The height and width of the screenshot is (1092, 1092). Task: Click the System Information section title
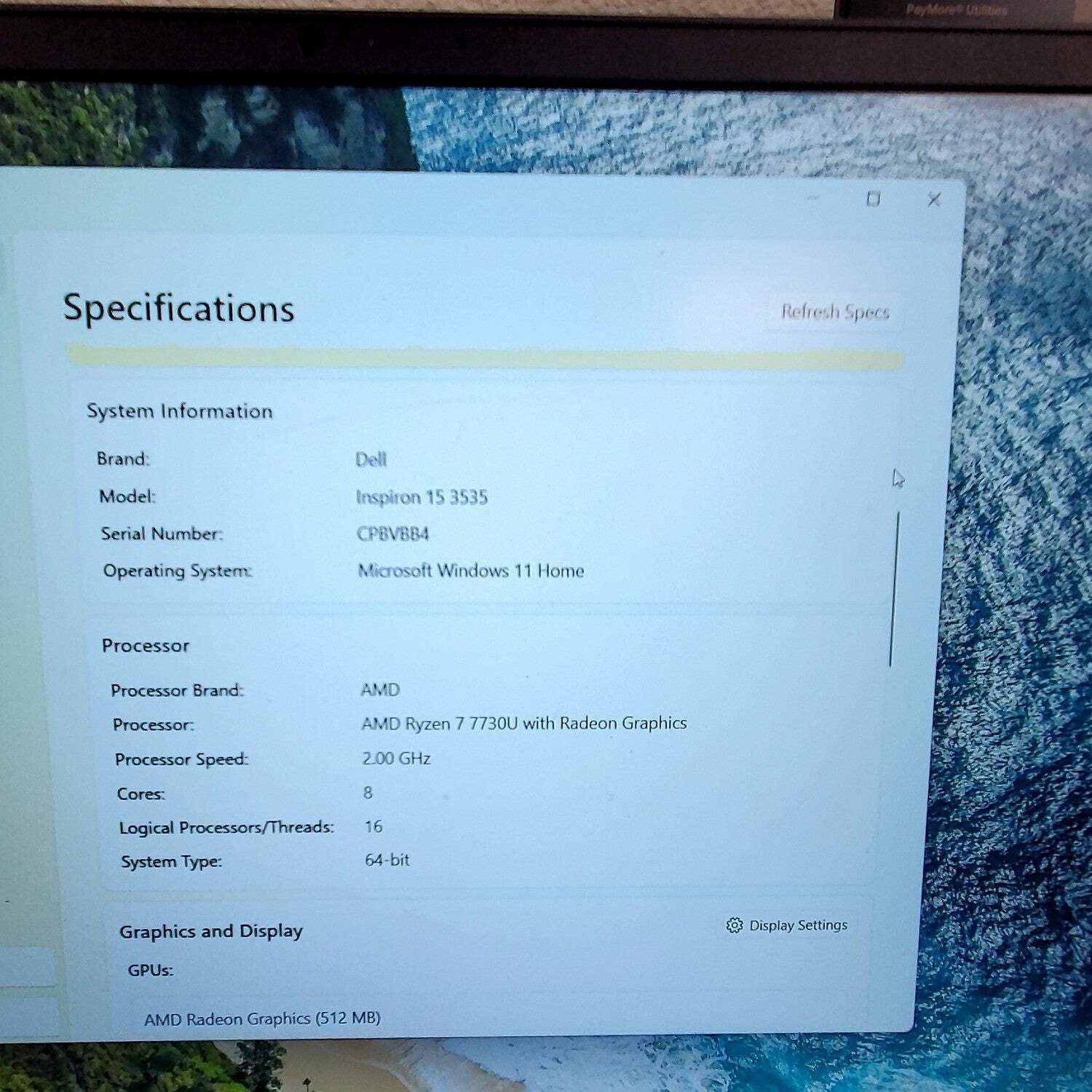click(180, 411)
